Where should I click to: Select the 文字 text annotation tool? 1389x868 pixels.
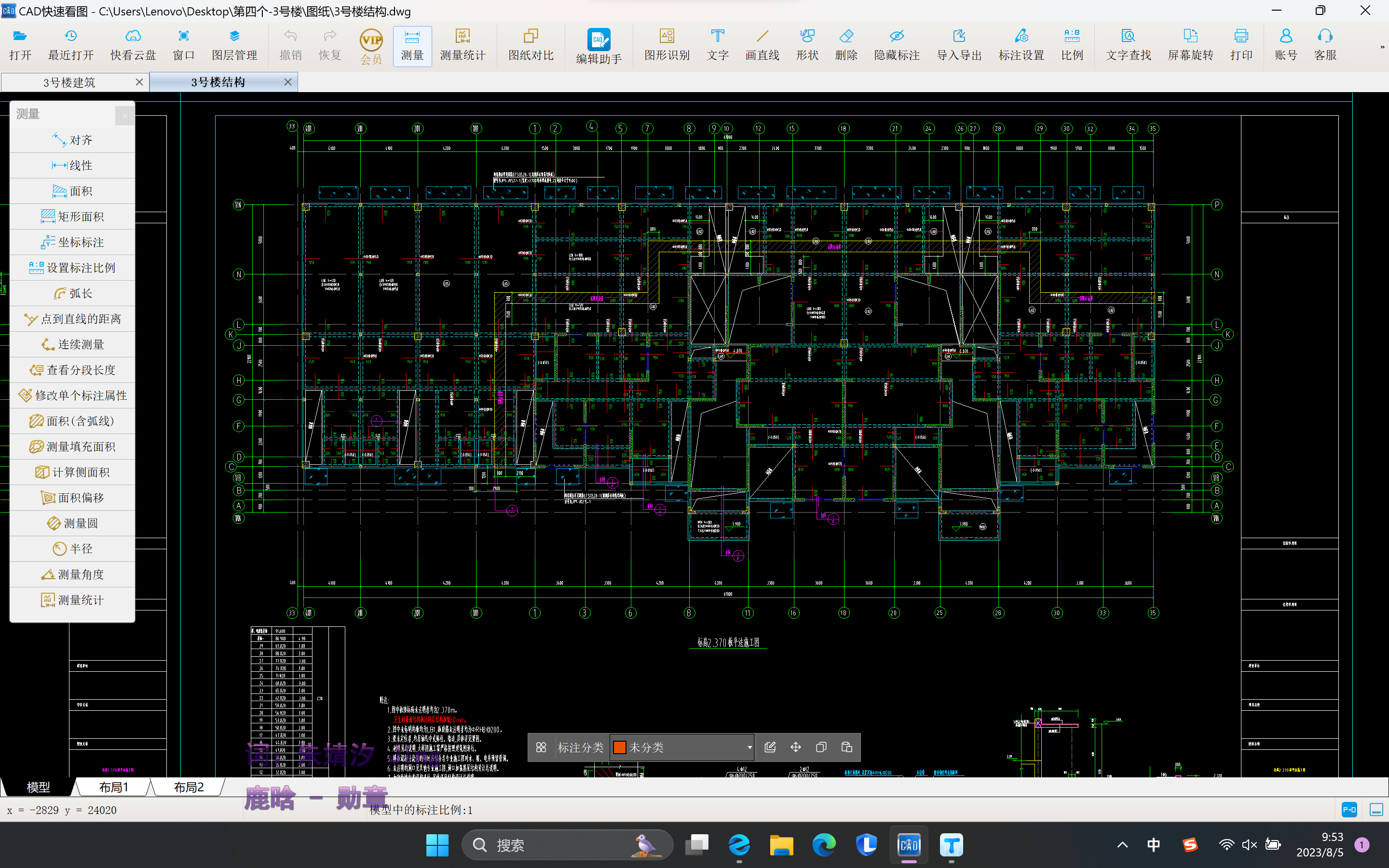pyautogui.click(x=718, y=45)
